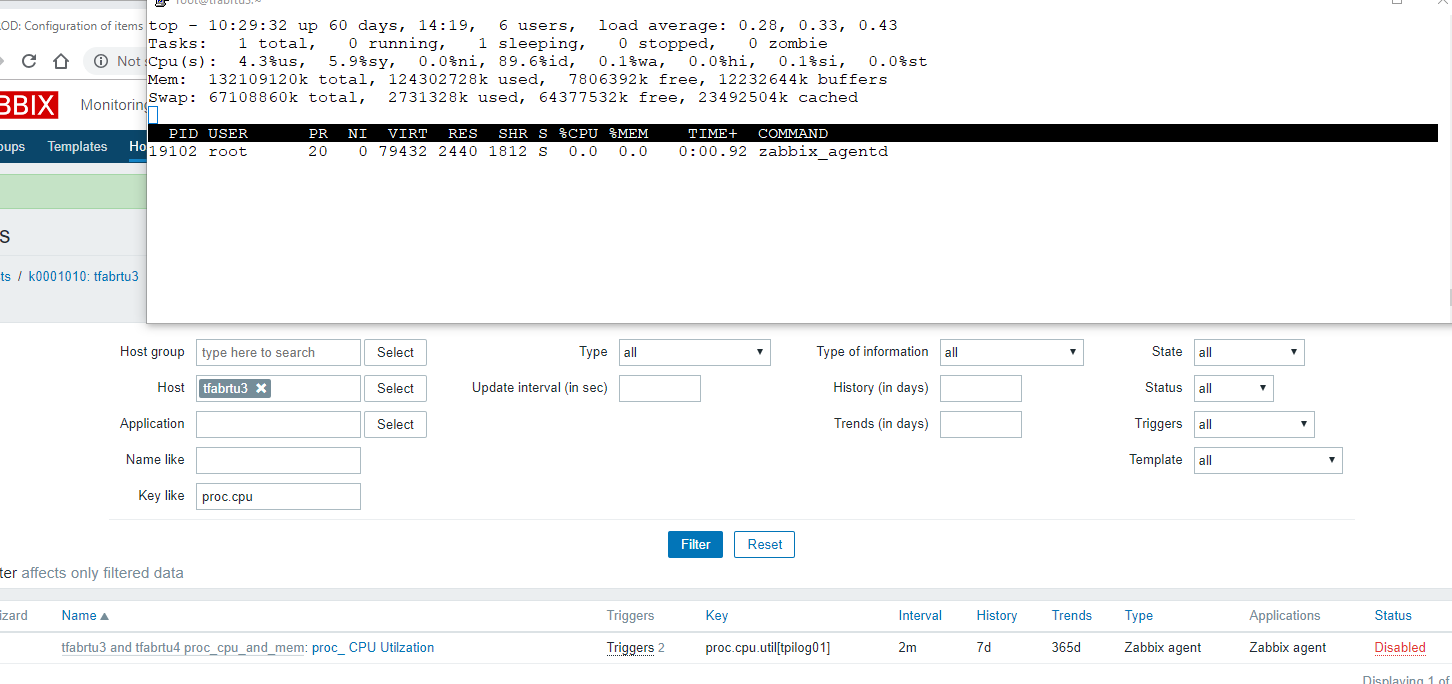Image resolution: width=1452 pixels, height=684 pixels.
Task: Click PID 19102 in terminal window
Action: [173, 152]
